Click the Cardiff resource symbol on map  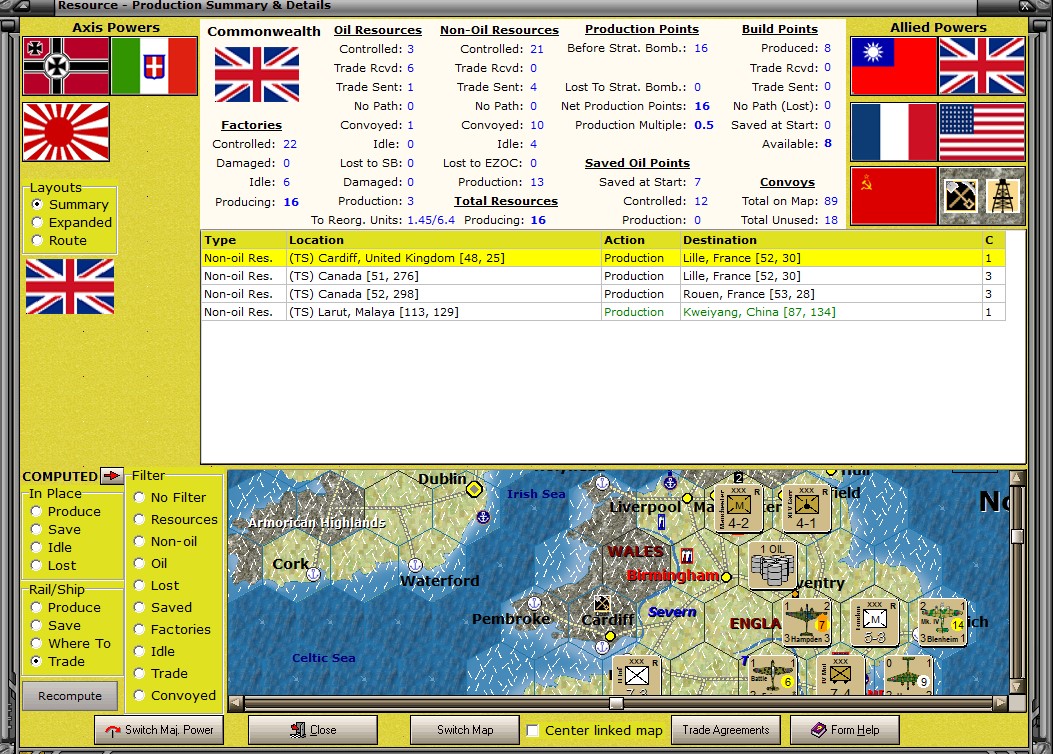point(602,604)
